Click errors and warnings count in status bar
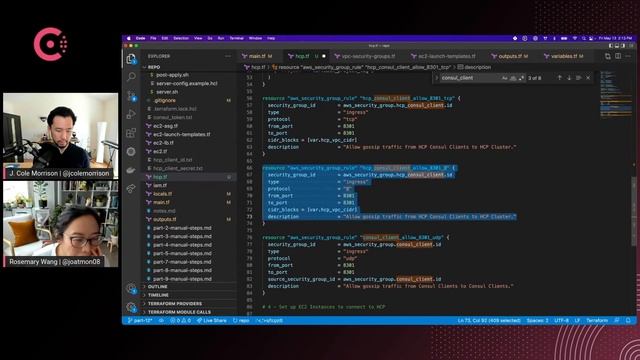This screenshot has height=360, width=640. point(180,320)
